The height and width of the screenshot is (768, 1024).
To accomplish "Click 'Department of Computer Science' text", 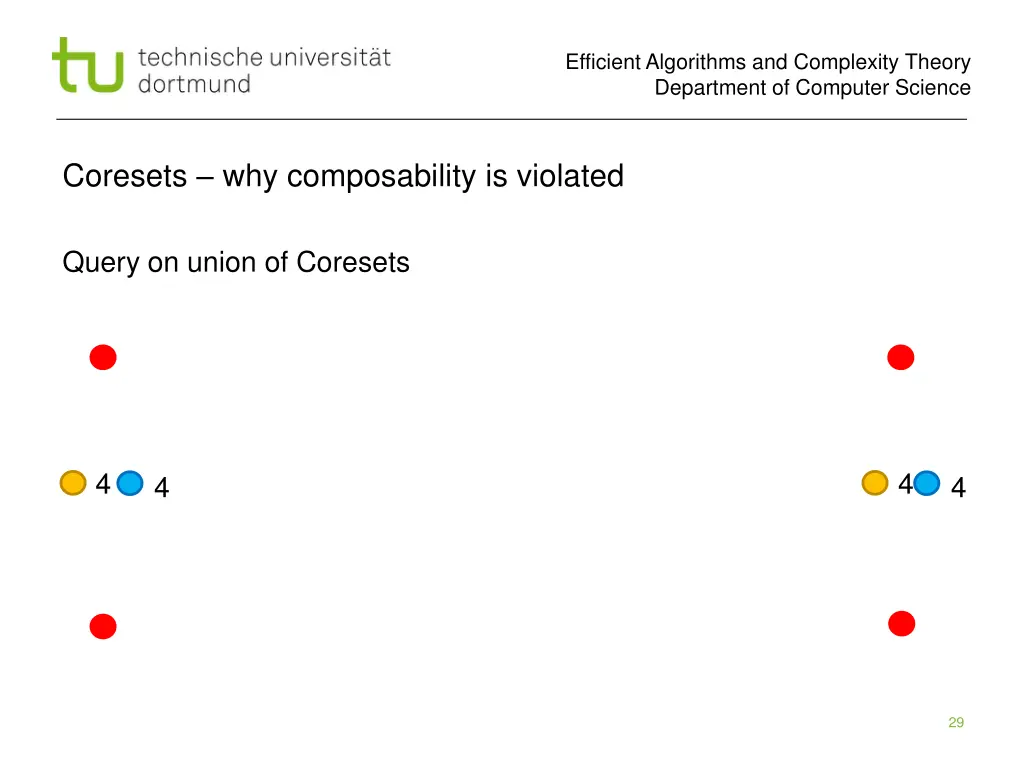I will (812, 88).
